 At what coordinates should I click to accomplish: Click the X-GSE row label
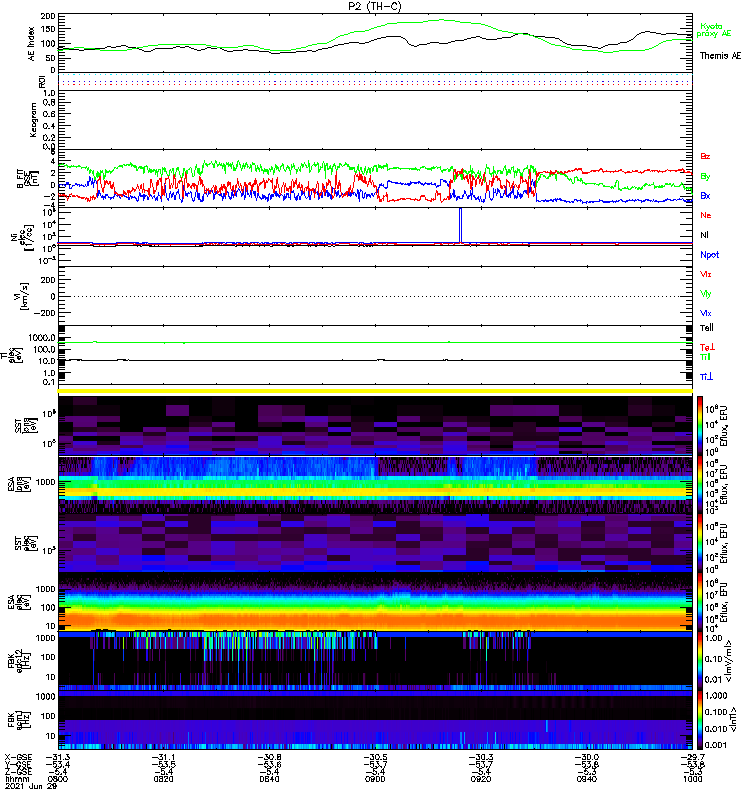18,757
